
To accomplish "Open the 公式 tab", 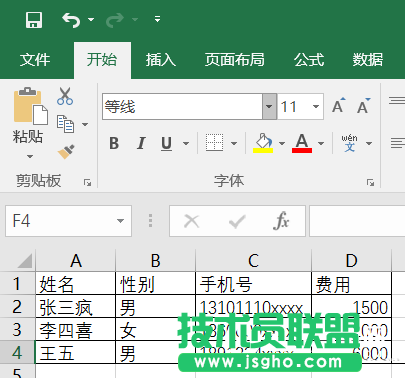I will pyautogui.click(x=309, y=60).
